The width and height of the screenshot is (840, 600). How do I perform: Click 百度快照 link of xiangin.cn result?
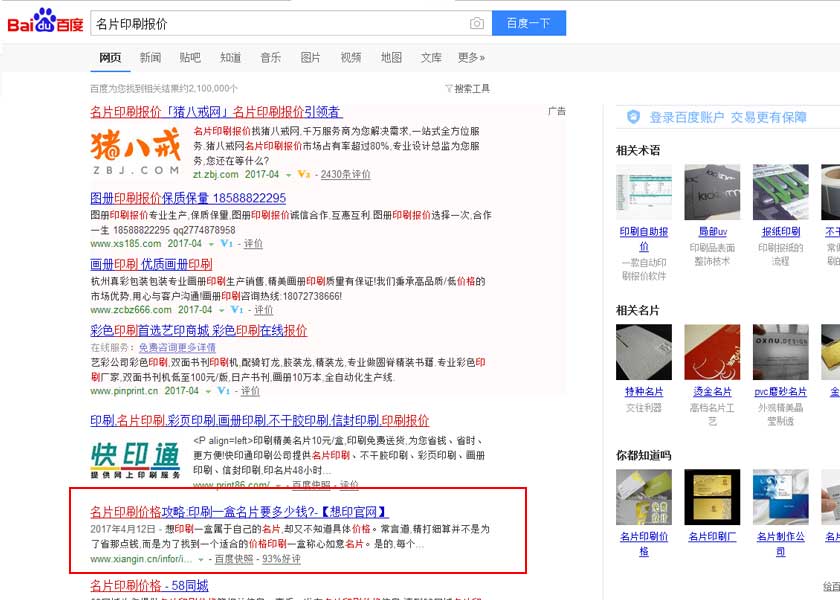pos(234,559)
